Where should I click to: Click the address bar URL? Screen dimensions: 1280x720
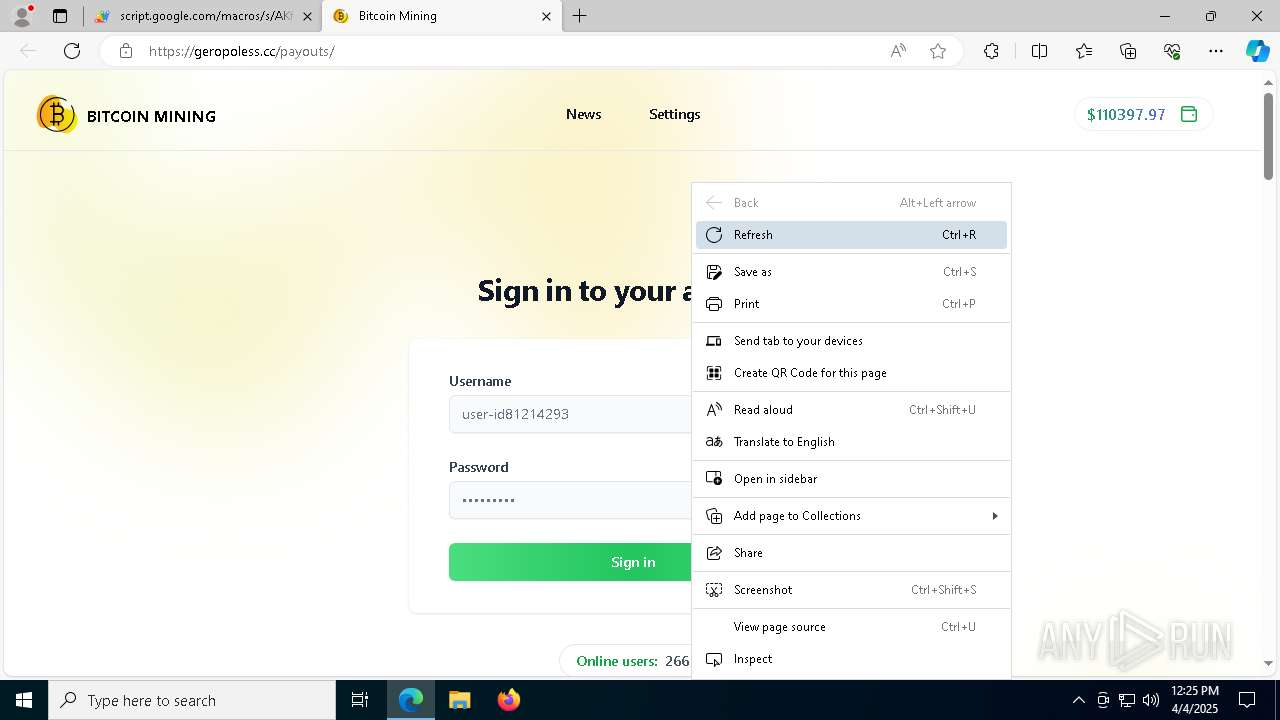(241, 51)
